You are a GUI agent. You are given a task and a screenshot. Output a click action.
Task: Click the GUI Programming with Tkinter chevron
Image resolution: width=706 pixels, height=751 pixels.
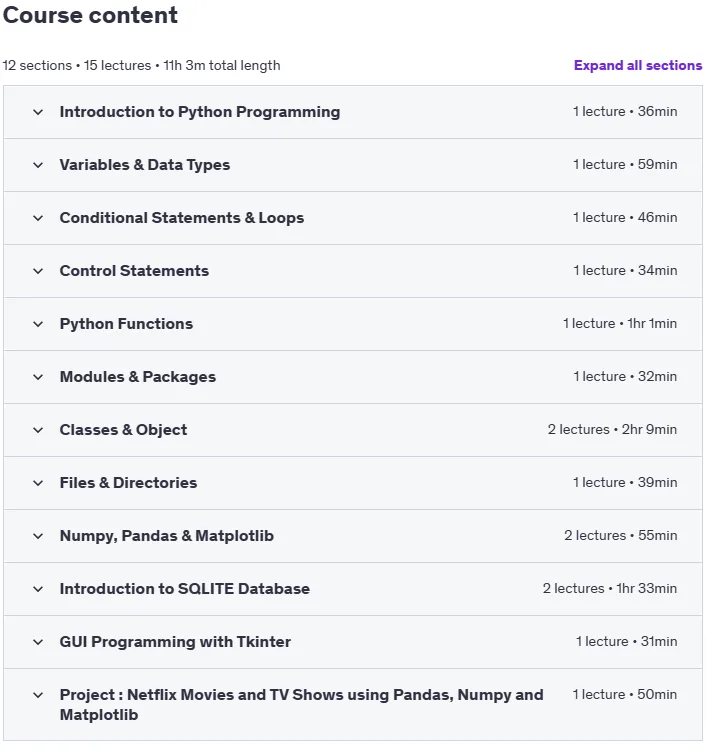click(38, 642)
